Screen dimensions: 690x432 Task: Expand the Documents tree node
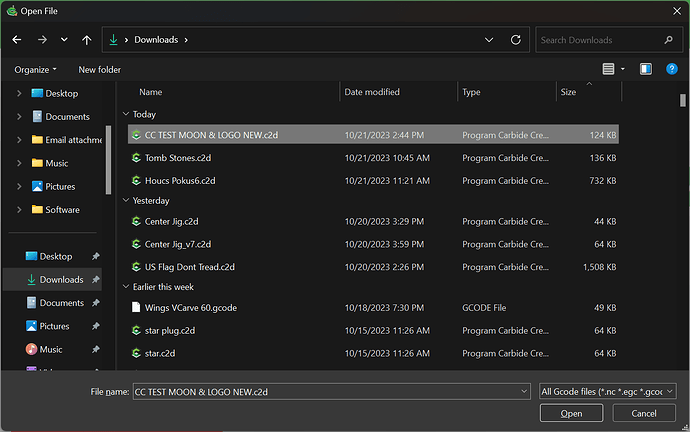[x=18, y=117]
